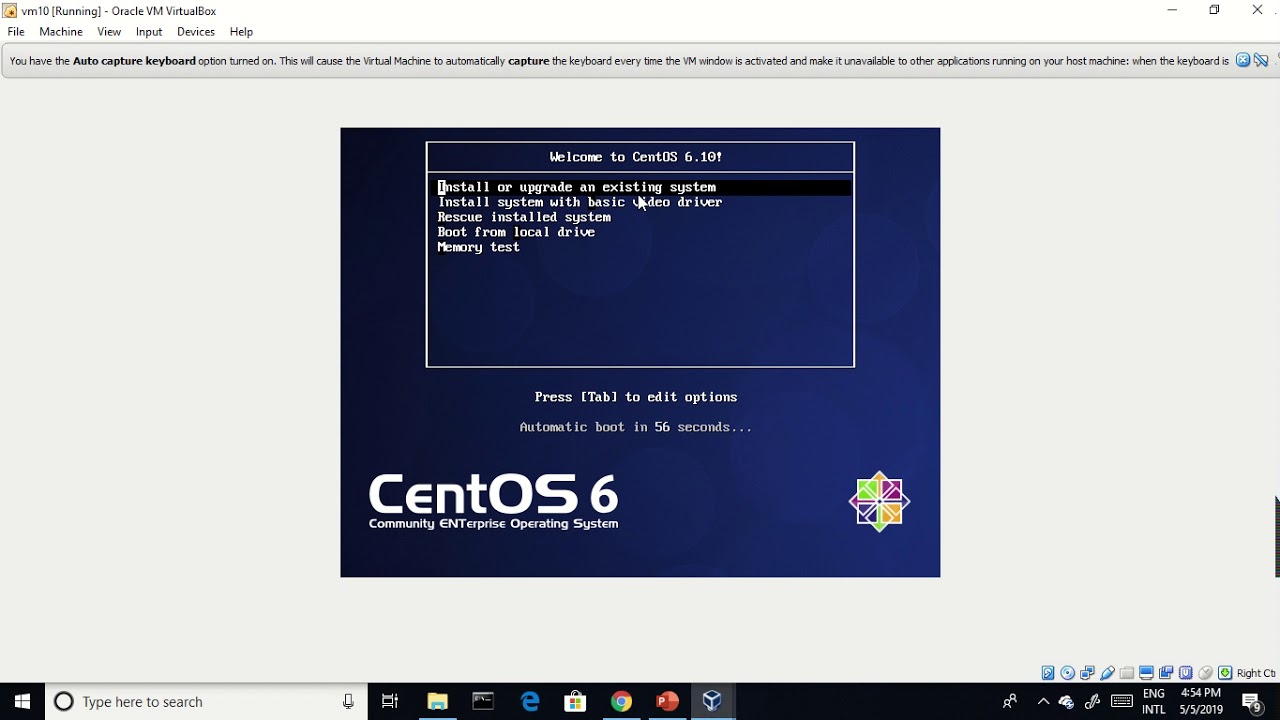Open the Help menu

pyautogui.click(x=241, y=32)
